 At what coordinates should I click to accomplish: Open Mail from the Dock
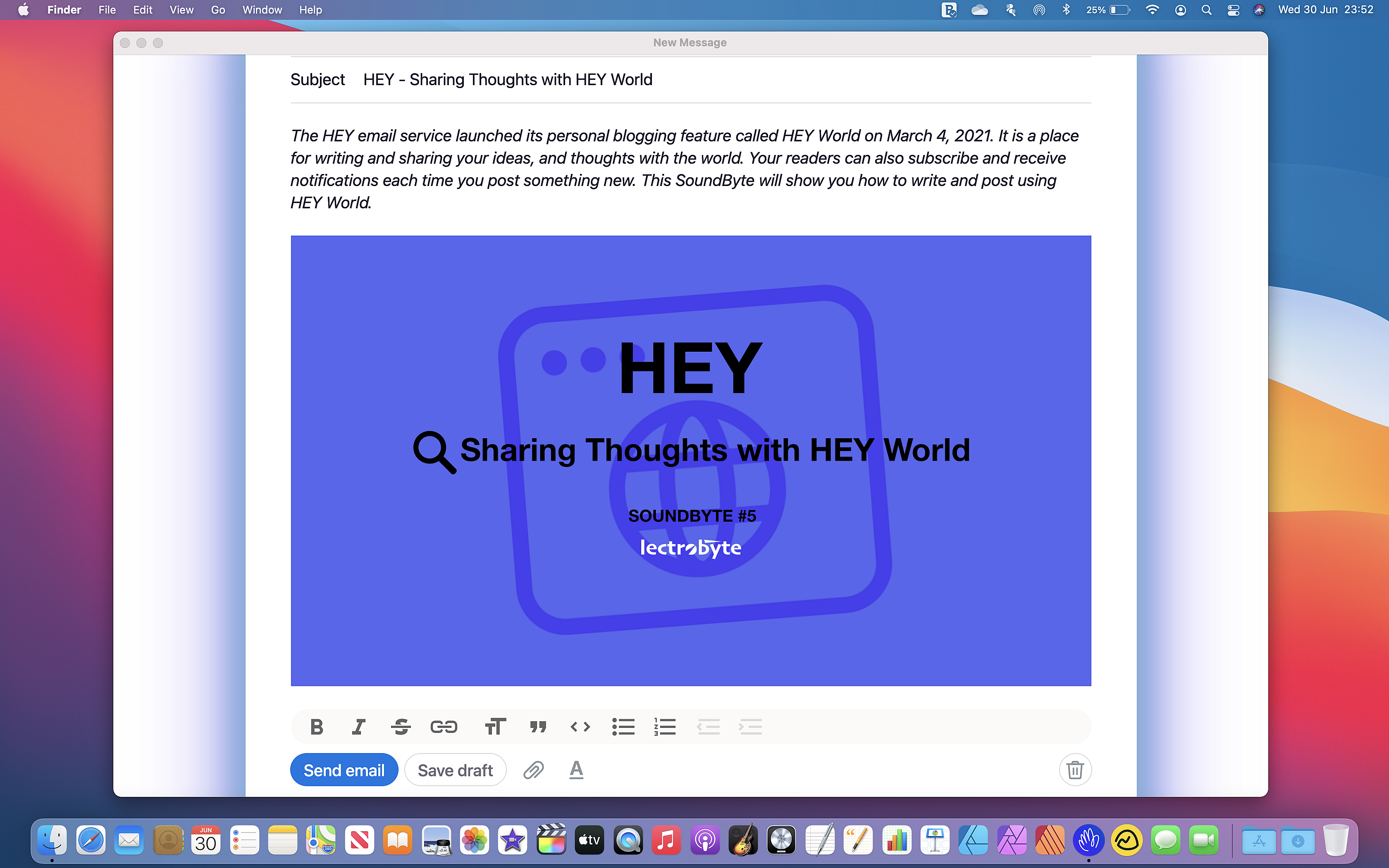[x=129, y=840]
